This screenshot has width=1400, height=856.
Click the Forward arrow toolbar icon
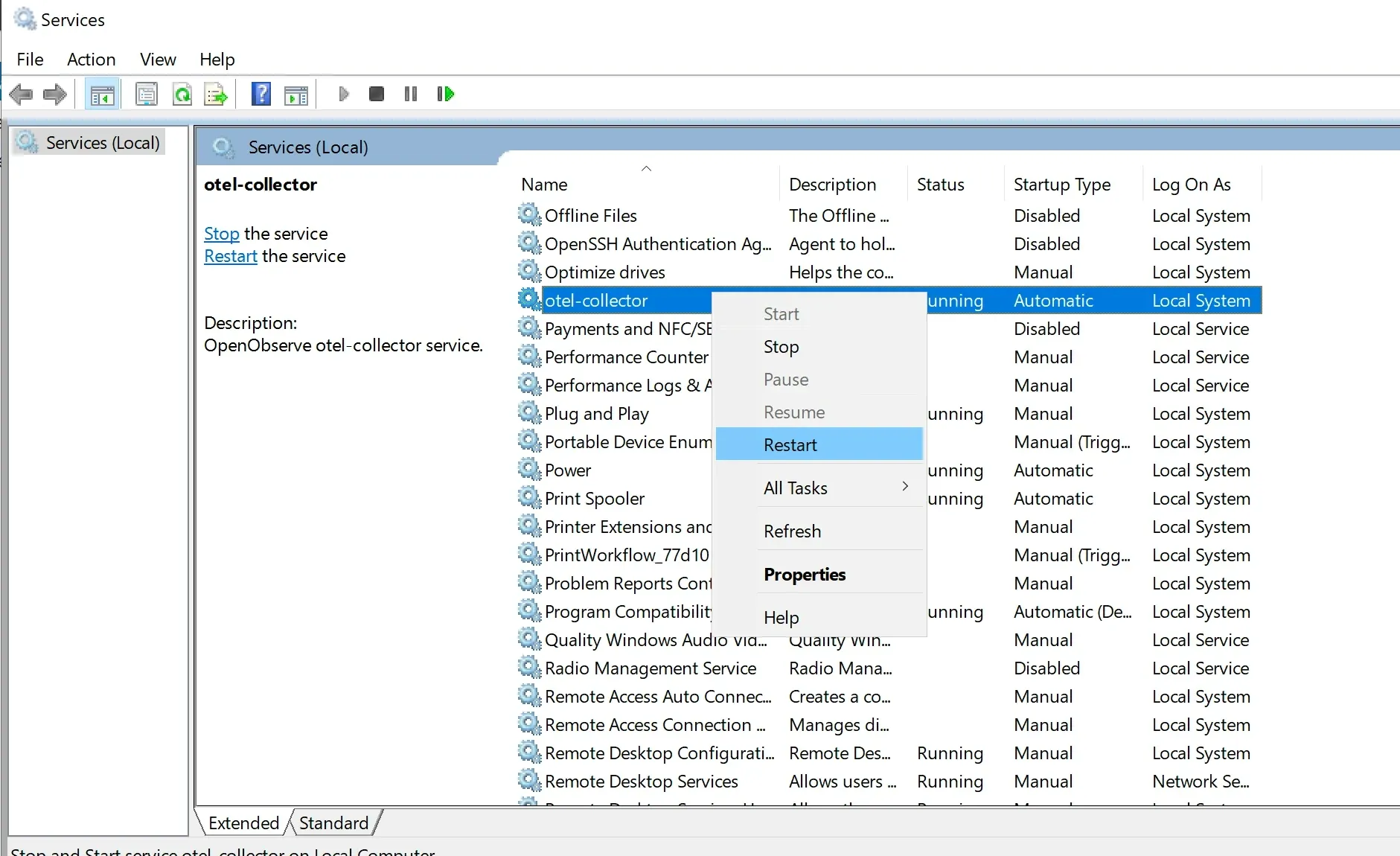(55, 95)
